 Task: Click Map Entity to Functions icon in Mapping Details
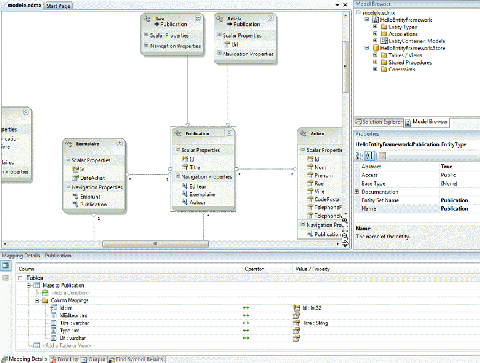coord(6,277)
